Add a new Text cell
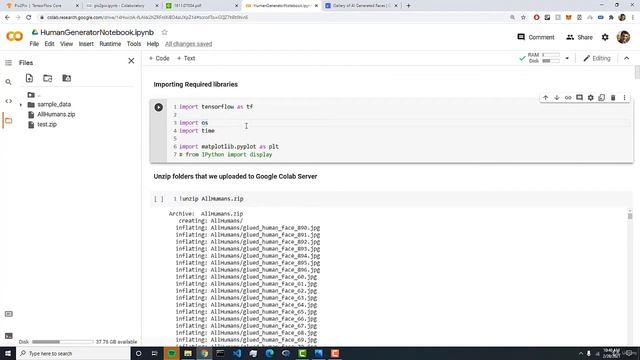This screenshot has width=640, height=360. click(186, 58)
